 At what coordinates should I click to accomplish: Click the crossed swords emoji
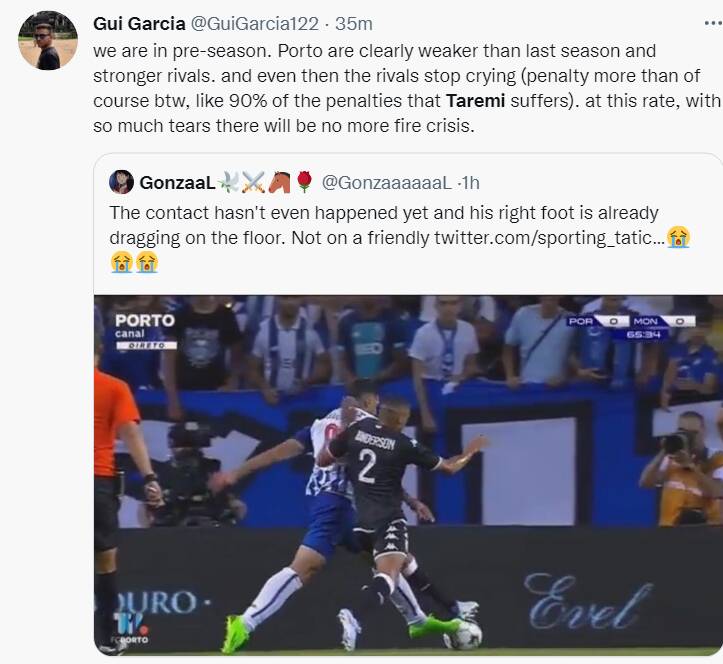[252, 182]
